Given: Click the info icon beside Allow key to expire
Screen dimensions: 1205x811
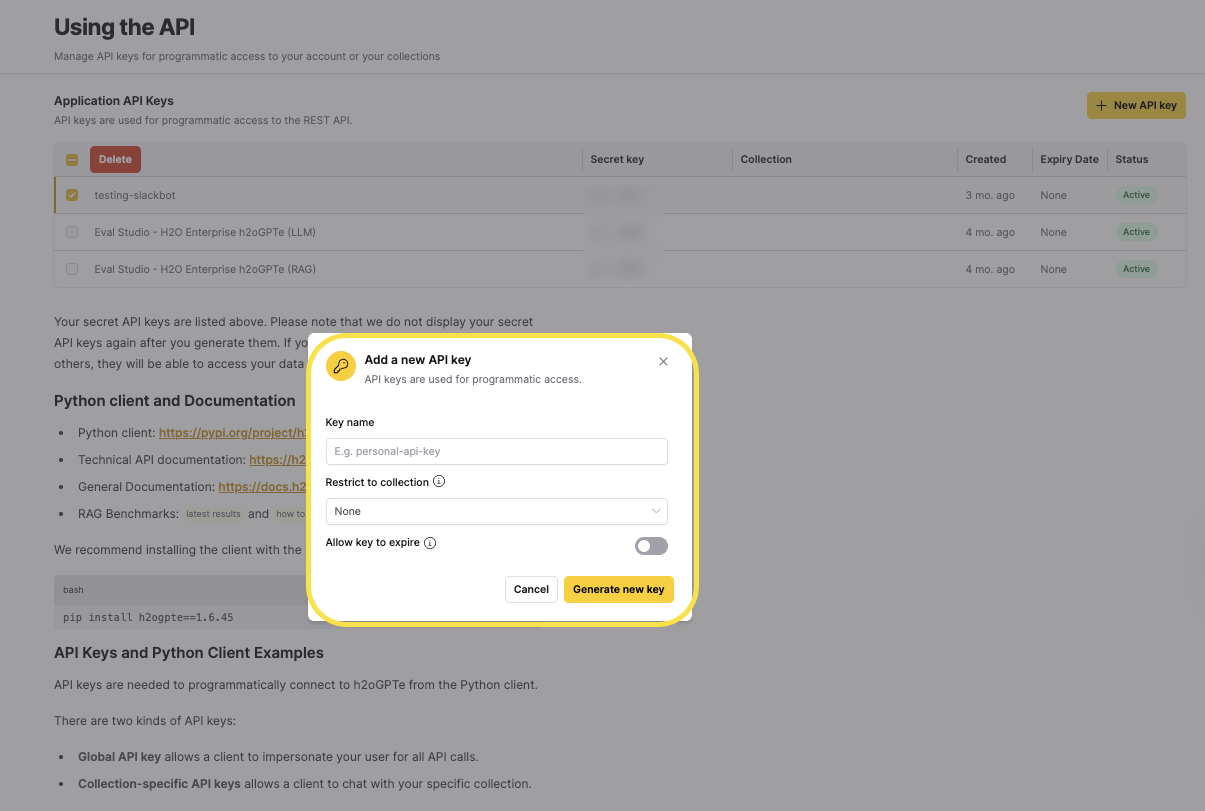Looking at the screenshot, I should [430, 542].
